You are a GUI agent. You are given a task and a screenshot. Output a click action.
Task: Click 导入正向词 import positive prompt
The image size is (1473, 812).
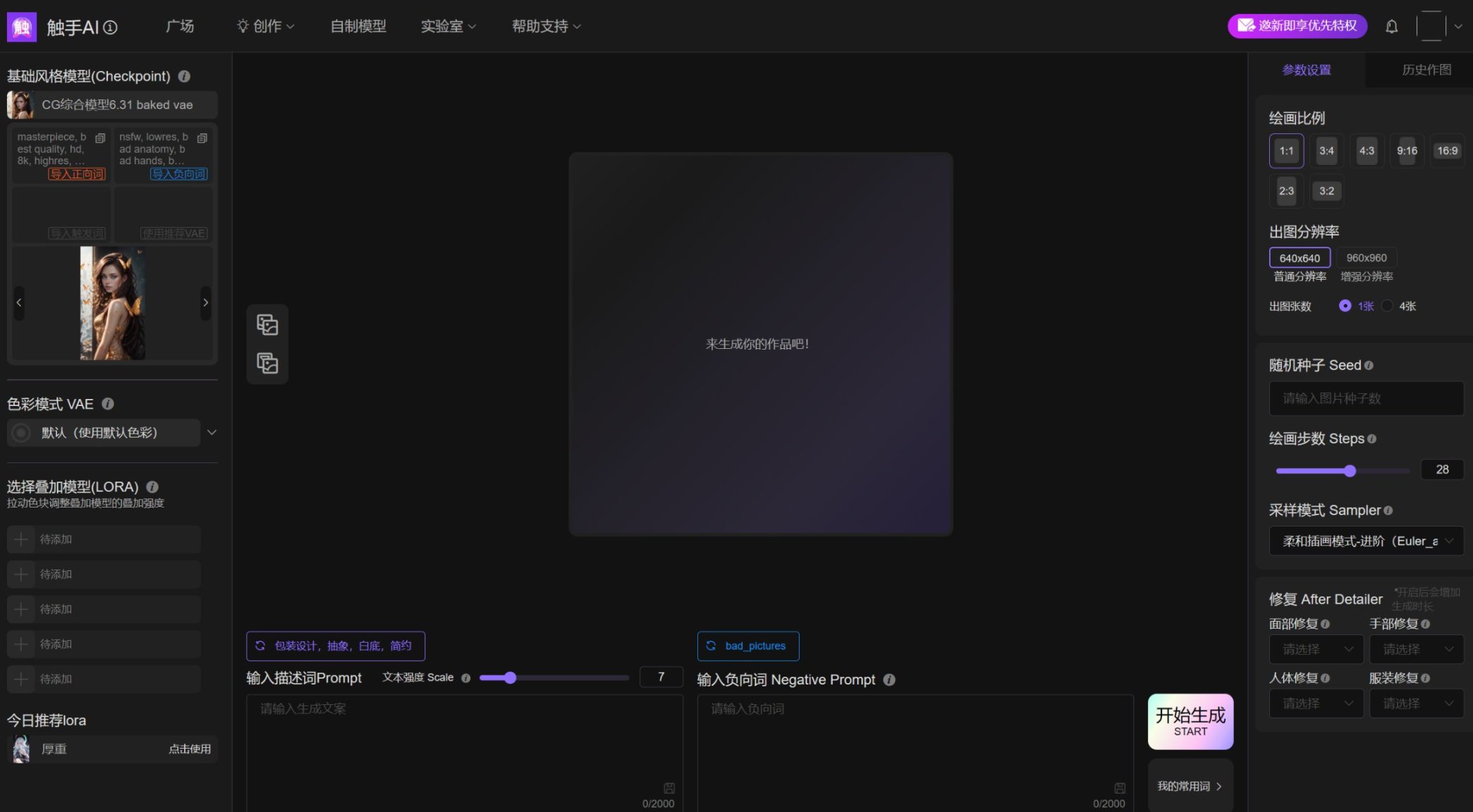click(x=77, y=174)
